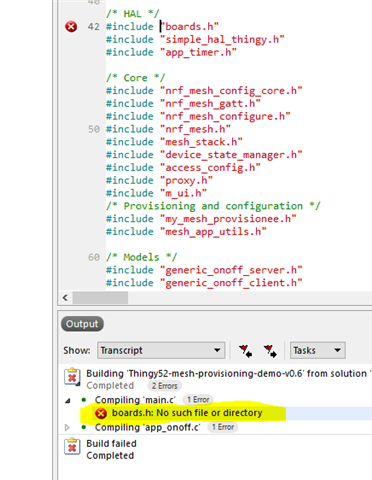Click the #include "mesh_stack.h" line

[x=174, y=142]
